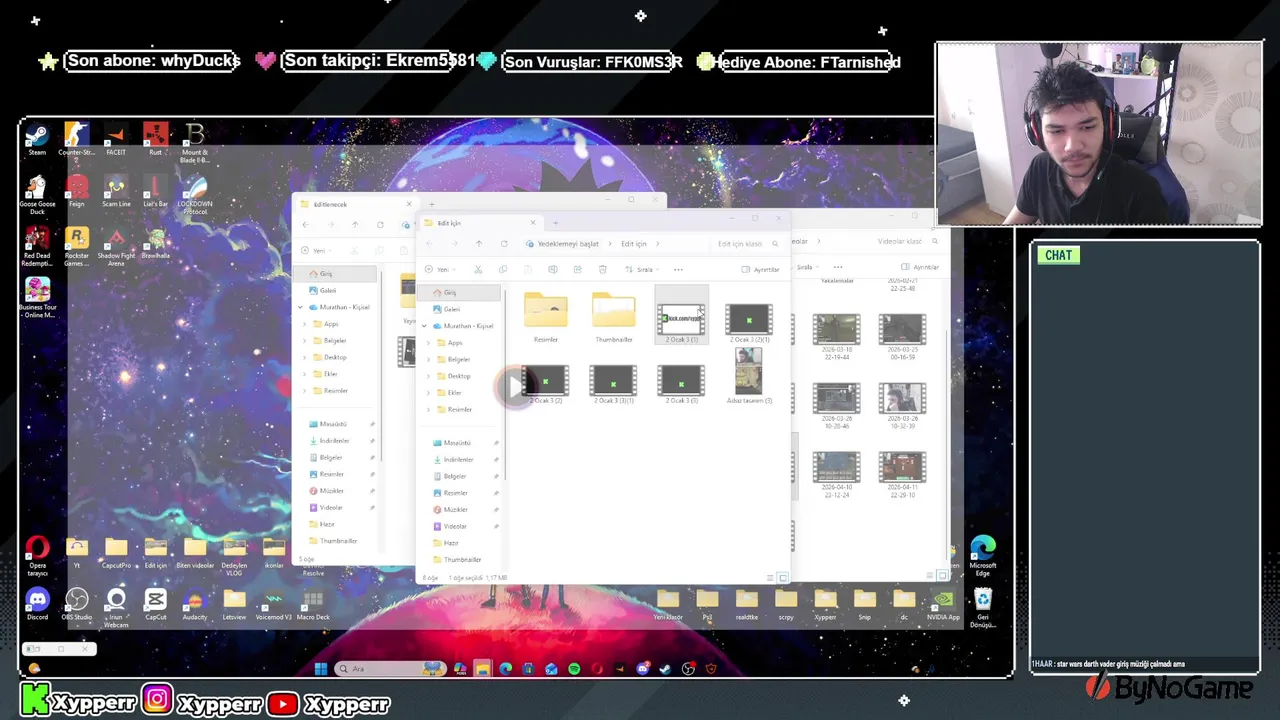Open Sırala dropdown in Edit için window
The height and width of the screenshot is (720, 1280).
pyautogui.click(x=642, y=269)
